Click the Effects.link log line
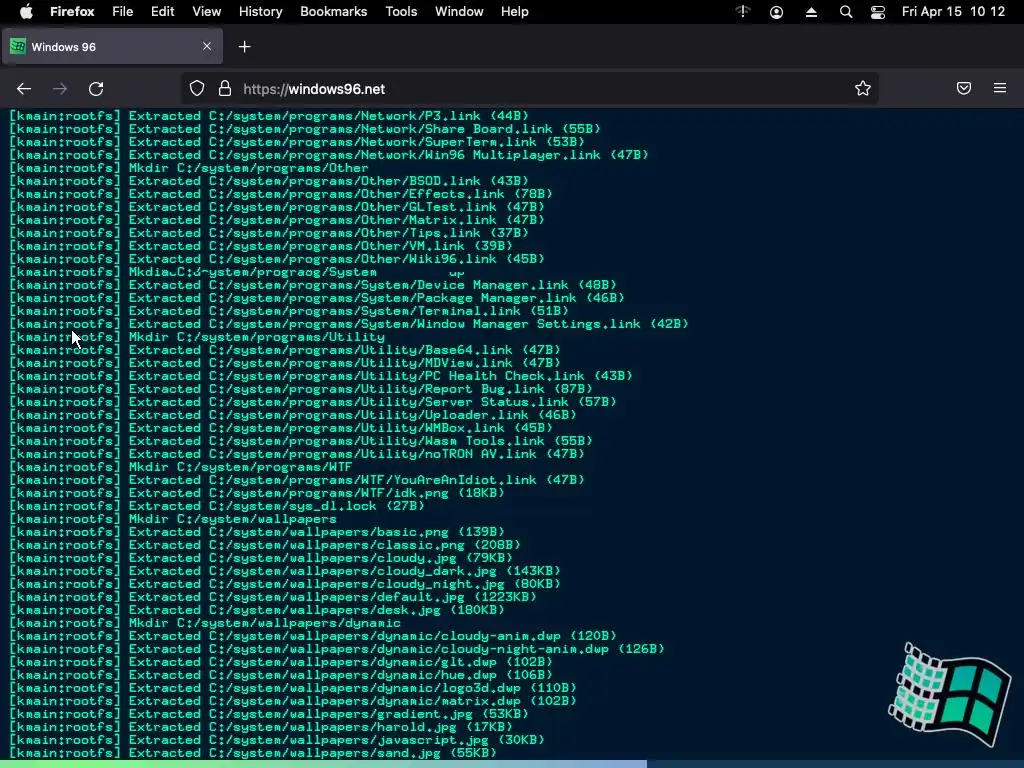 click(x=281, y=194)
